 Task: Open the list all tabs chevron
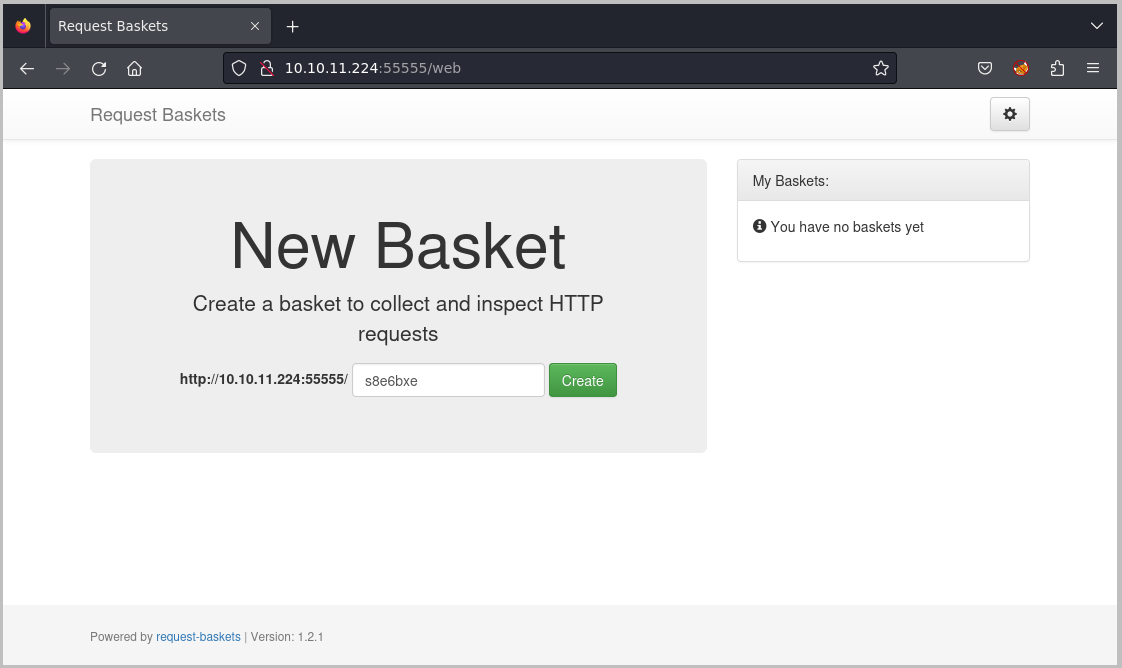1097,25
